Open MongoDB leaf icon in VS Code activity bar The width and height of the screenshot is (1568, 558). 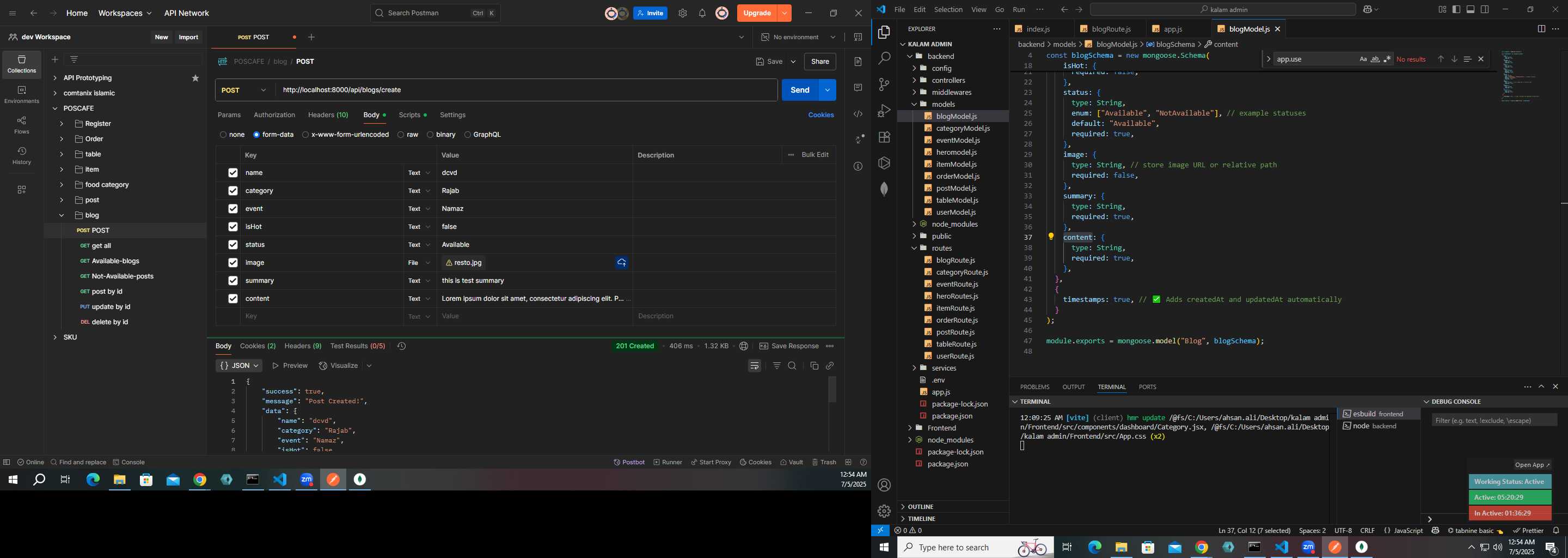tap(884, 190)
